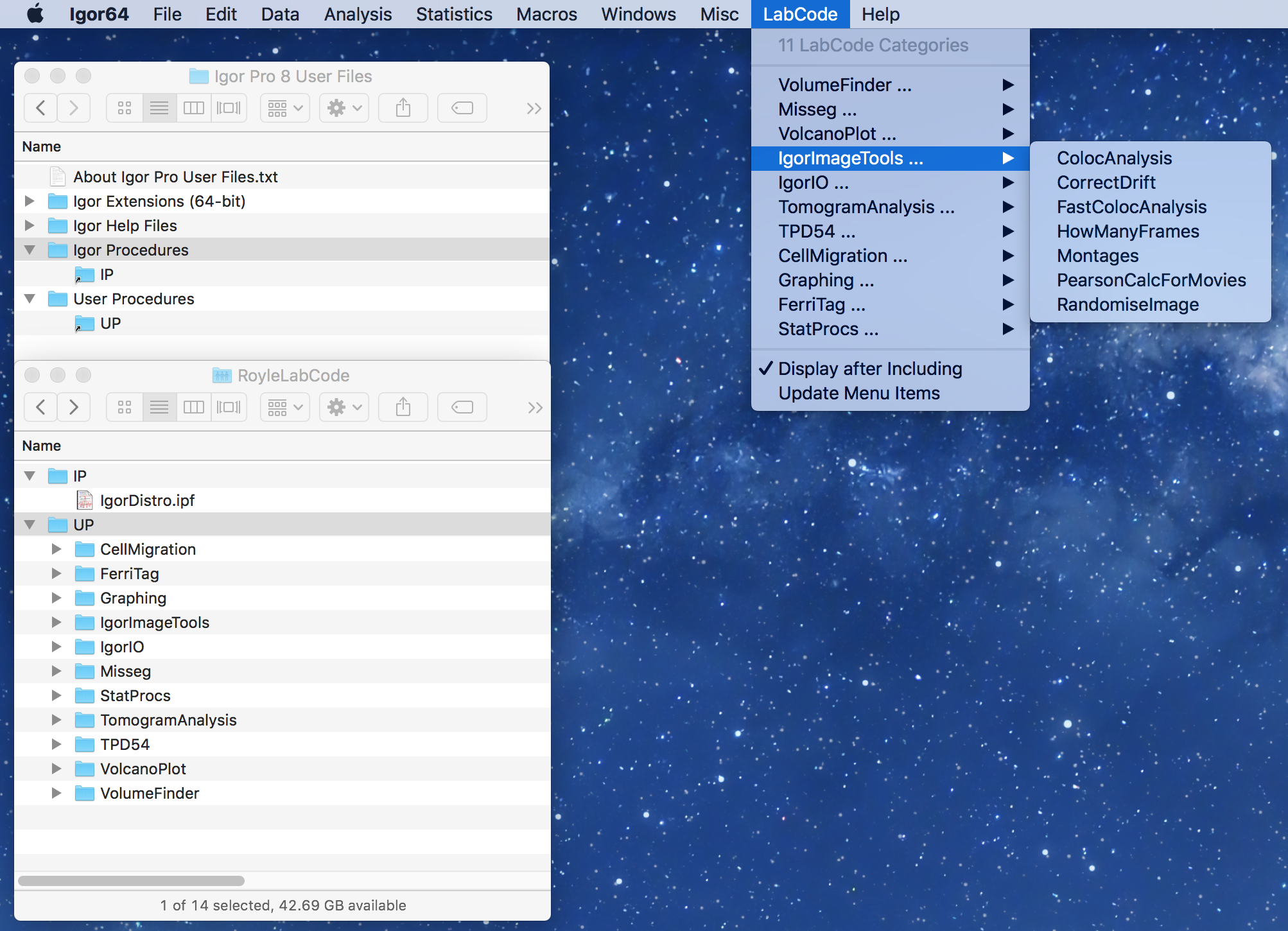Viewport: 1288px width, 931px height.
Task: Expand CellMigration folder
Action: pyautogui.click(x=57, y=549)
